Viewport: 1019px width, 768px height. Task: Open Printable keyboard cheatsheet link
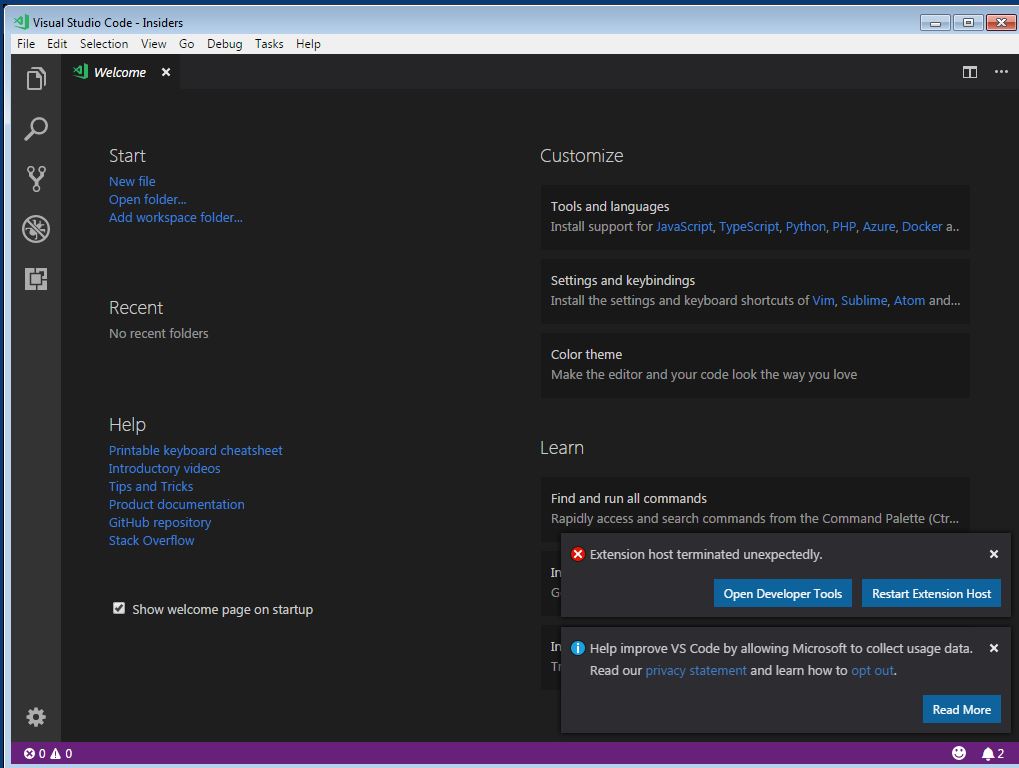pos(196,450)
